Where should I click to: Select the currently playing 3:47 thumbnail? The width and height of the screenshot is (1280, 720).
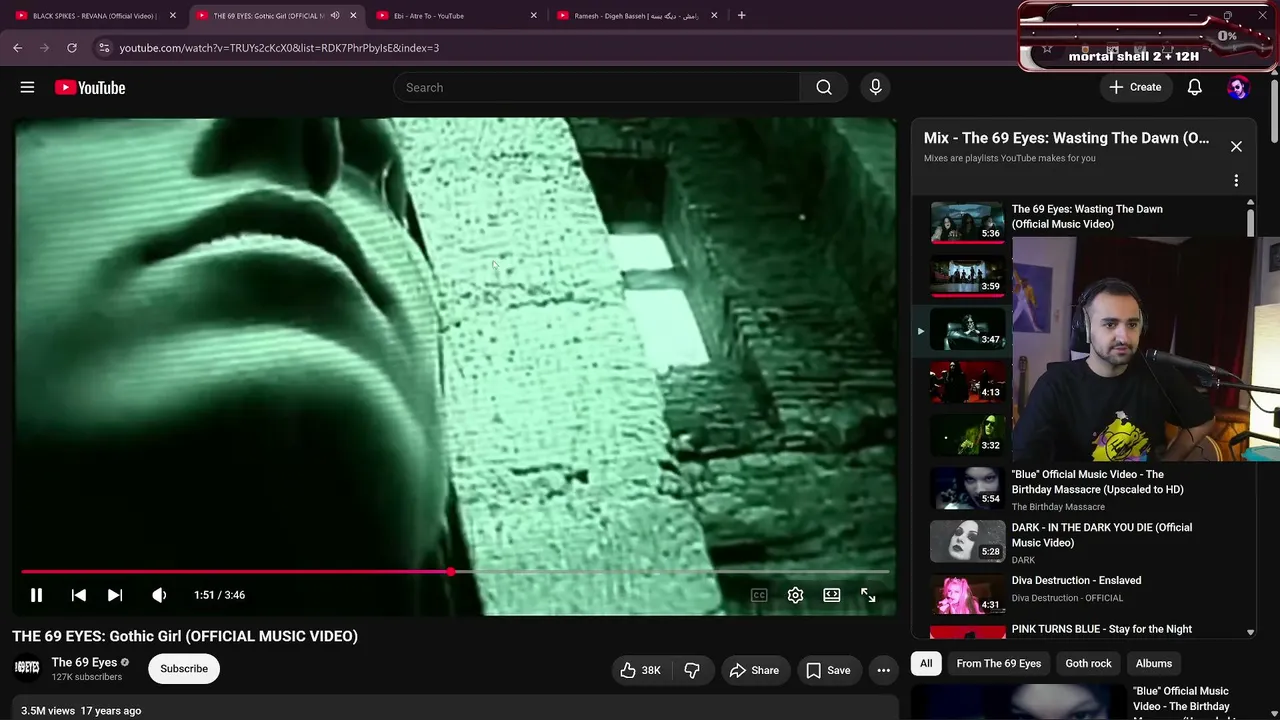tap(968, 329)
